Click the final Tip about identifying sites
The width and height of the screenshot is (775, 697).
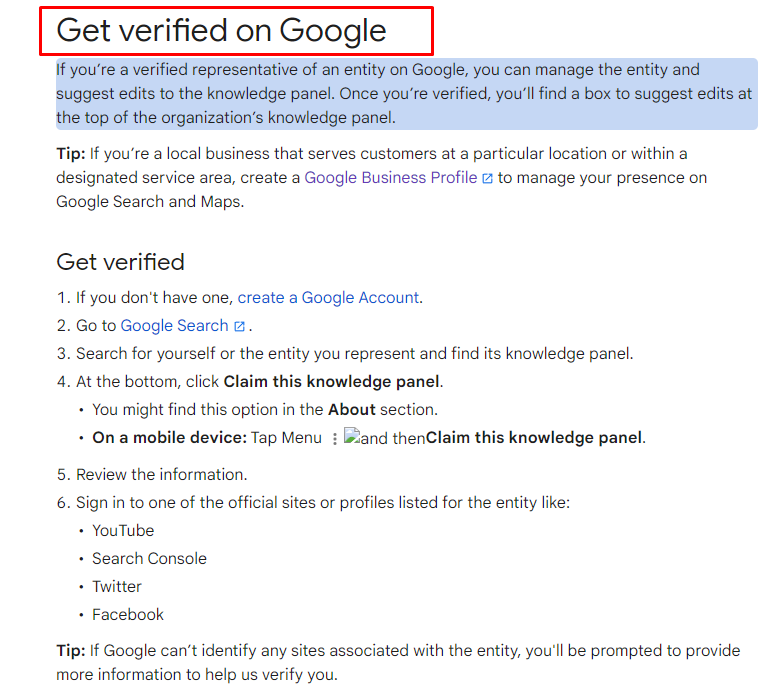[398, 662]
